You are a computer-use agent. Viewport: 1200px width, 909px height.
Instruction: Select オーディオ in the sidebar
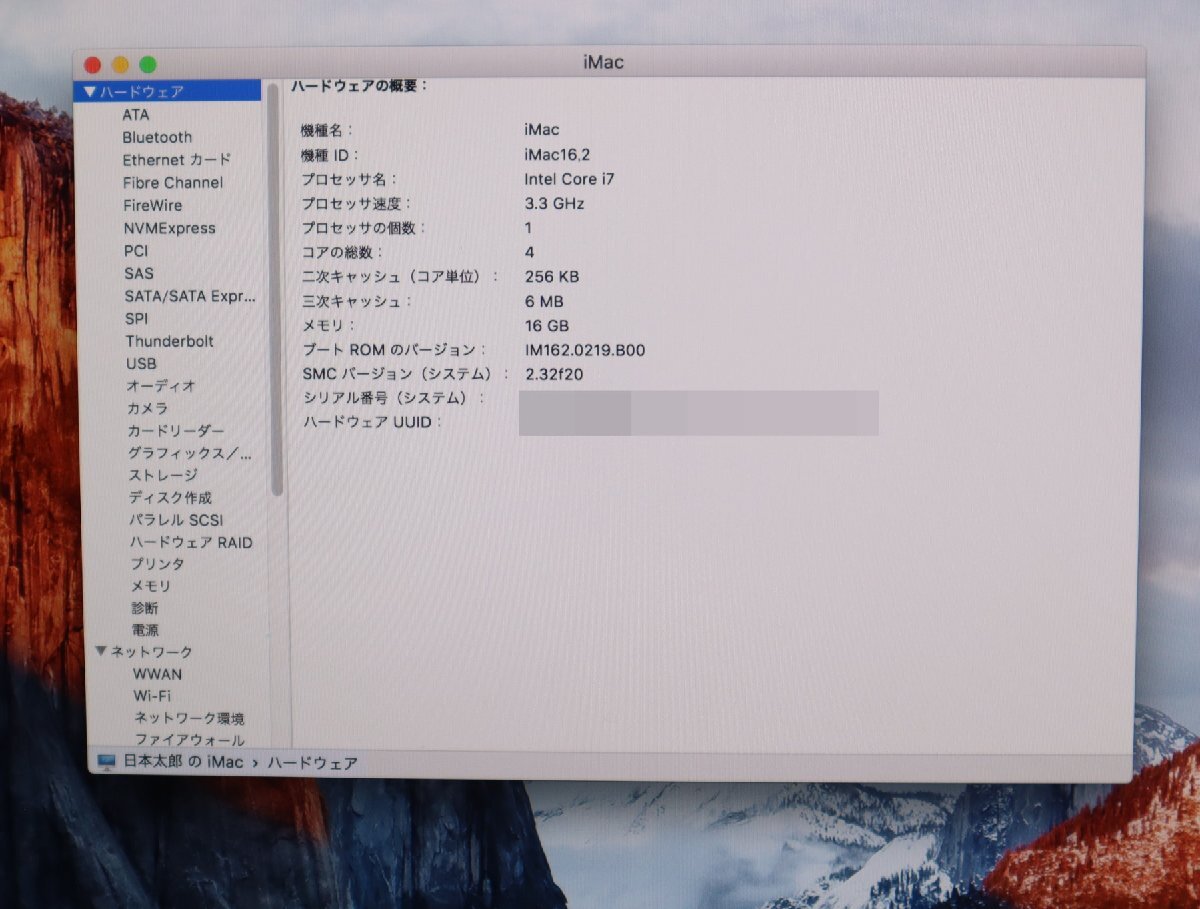(x=161, y=386)
